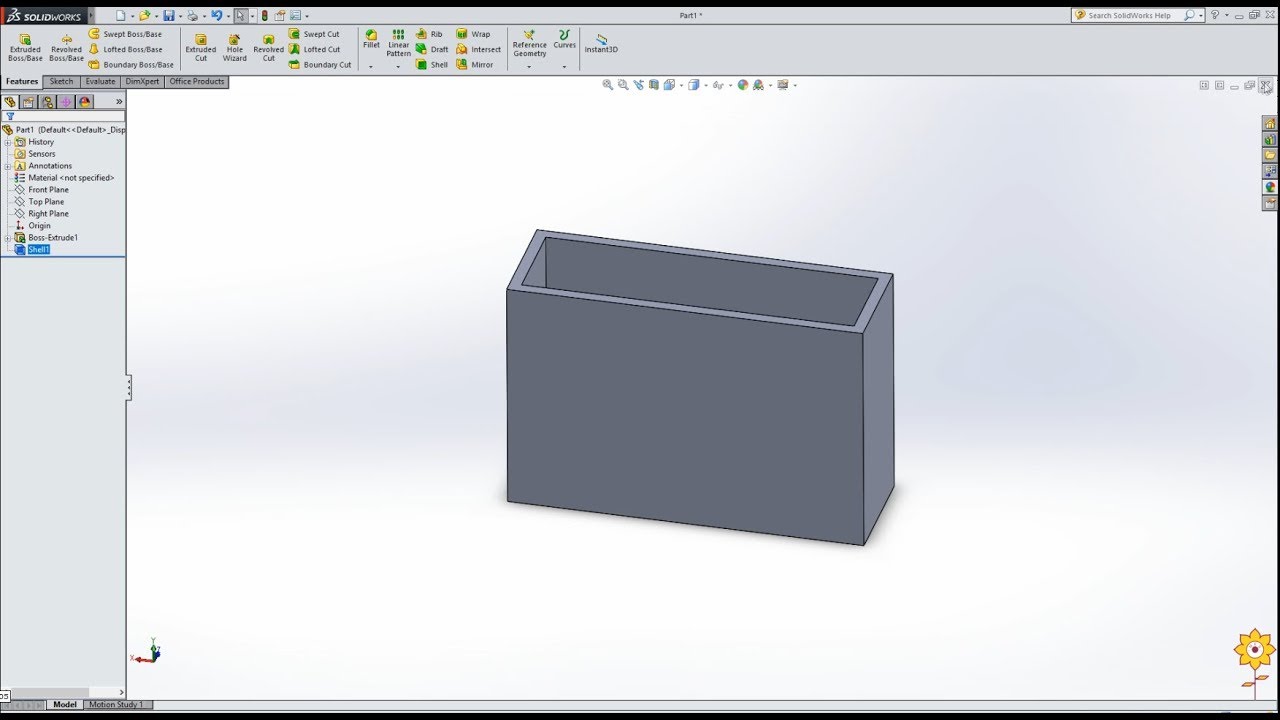
Task: Select Right Plane in the tree
Action: tap(48, 214)
